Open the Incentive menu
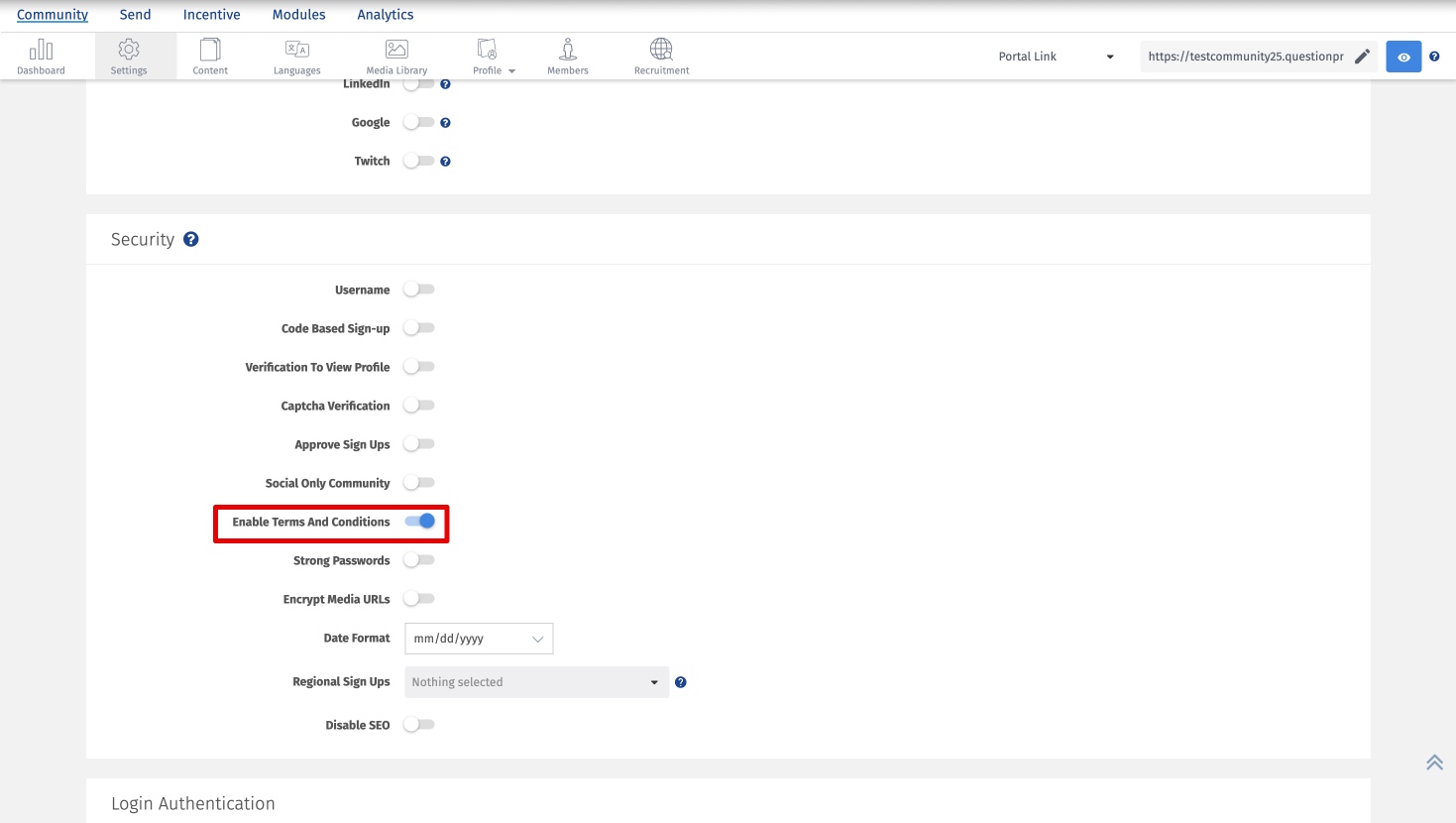This screenshot has height=823, width=1456. click(212, 15)
